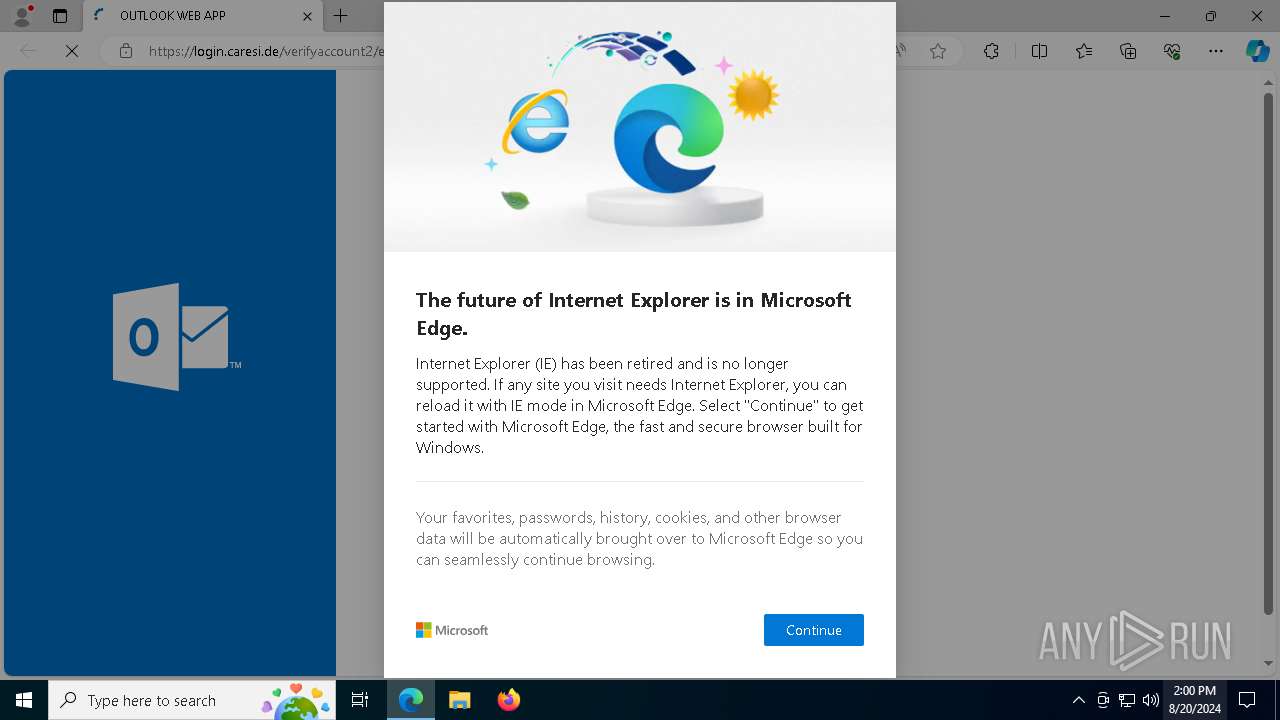The width and height of the screenshot is (1280, 720).
Task: Click the address bar URL
Action: click(x=266, y=51)
